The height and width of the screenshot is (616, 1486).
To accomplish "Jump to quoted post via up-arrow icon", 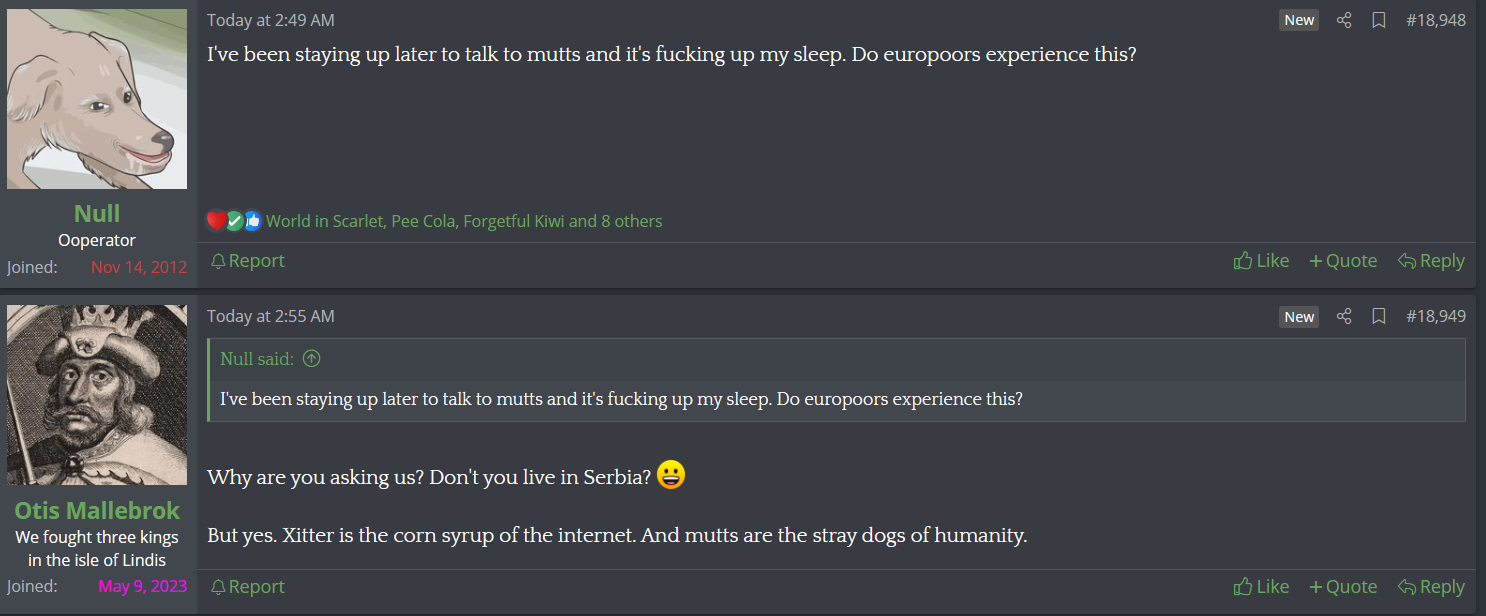I will (311, 358).
